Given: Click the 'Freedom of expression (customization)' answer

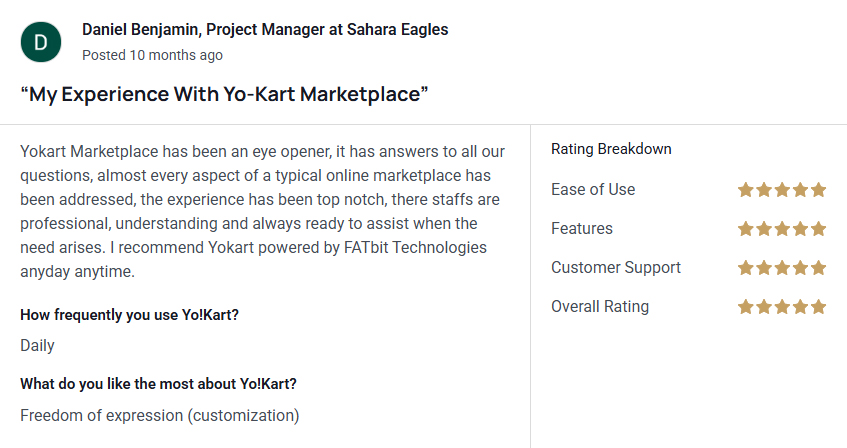Looking at the screenshot, I should [x=160, y=416].
